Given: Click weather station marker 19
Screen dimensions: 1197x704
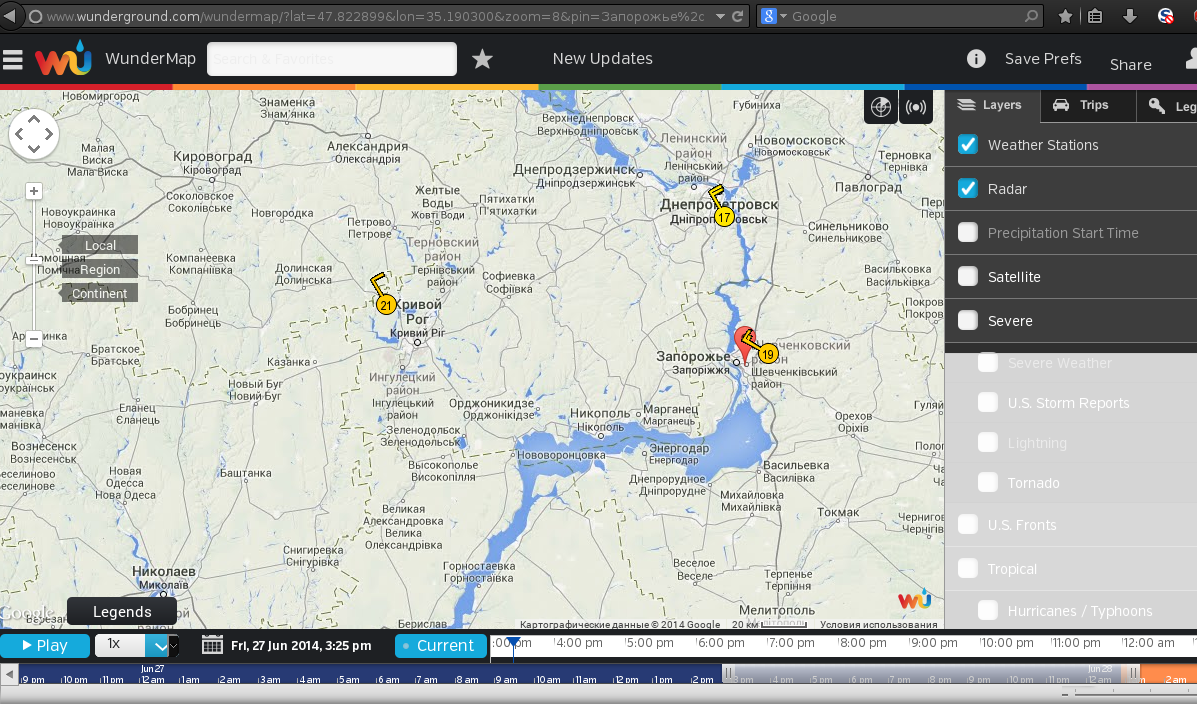Looking at the screenshot, I should point(767,354).
